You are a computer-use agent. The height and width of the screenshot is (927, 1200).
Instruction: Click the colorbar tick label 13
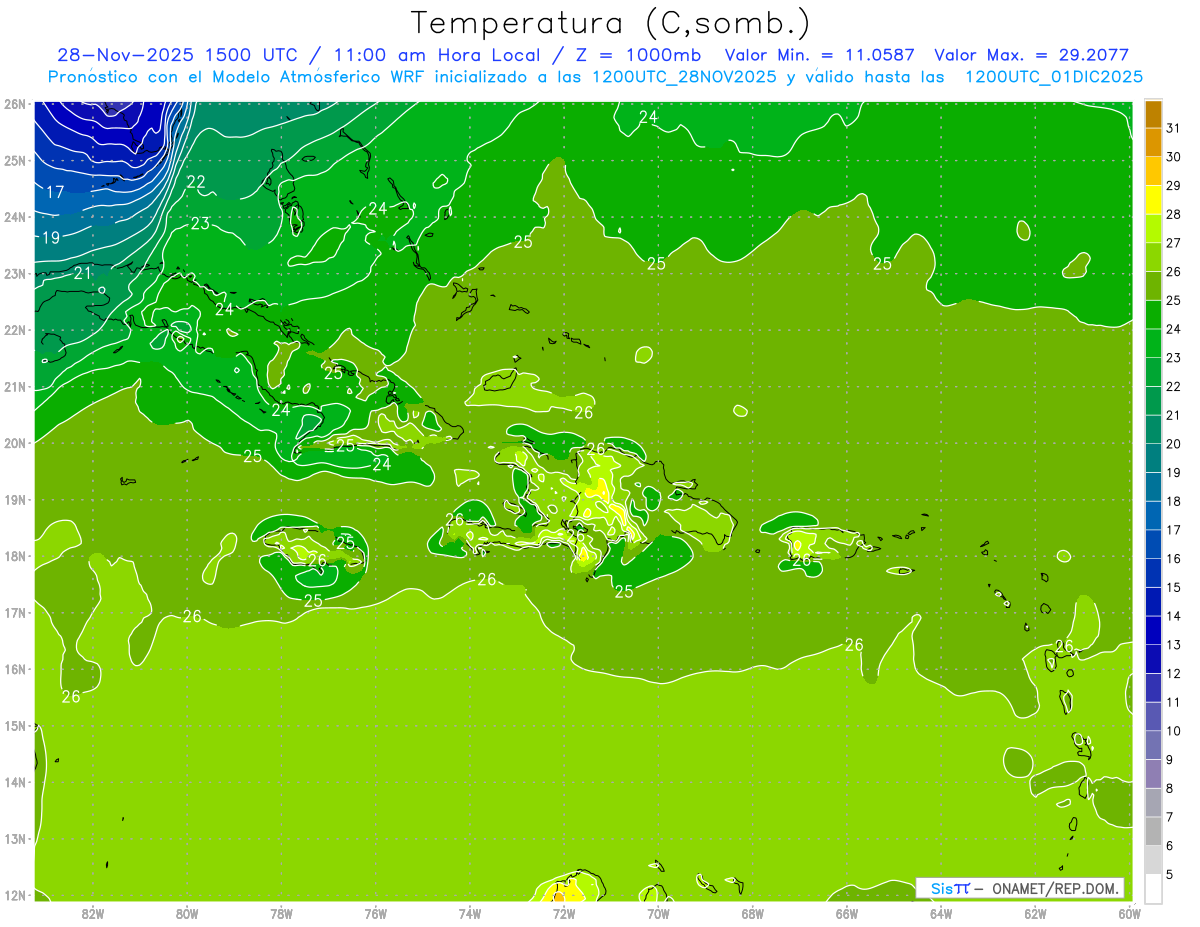pos(1173,645)
